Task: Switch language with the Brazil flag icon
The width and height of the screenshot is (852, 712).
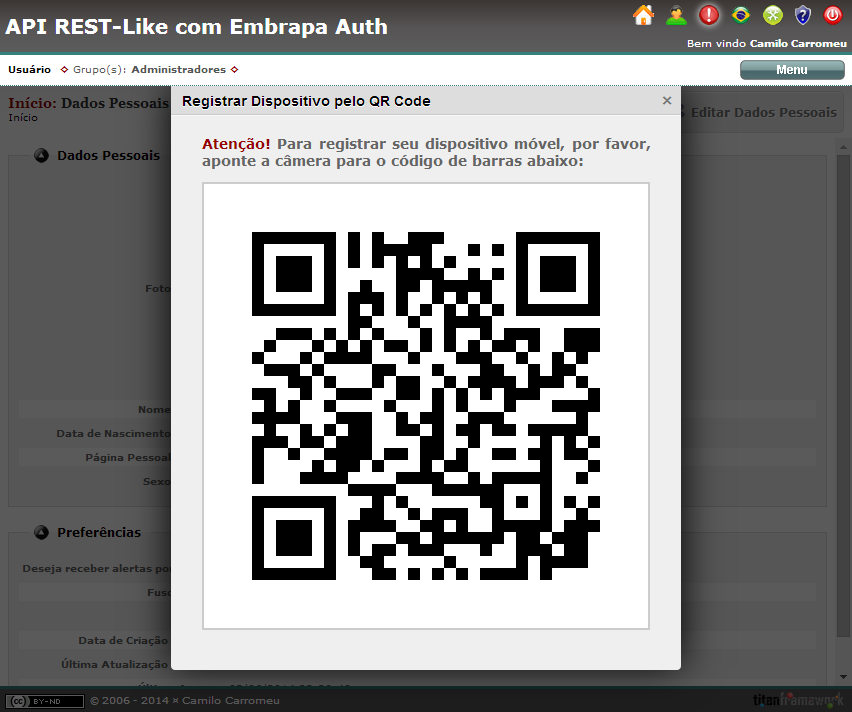Action: point(741,15)
